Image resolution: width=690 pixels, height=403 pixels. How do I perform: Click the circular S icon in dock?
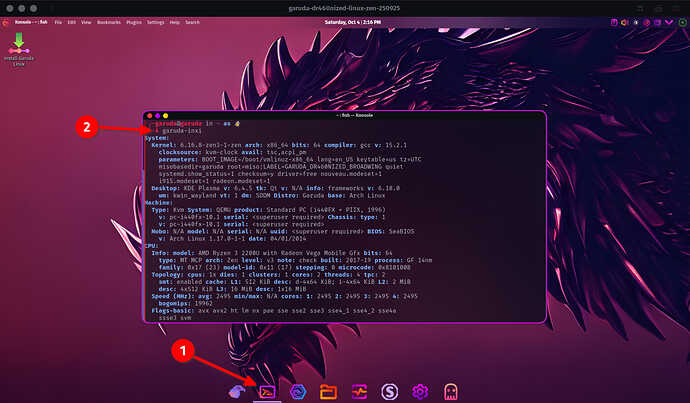(x=391, y=391)
